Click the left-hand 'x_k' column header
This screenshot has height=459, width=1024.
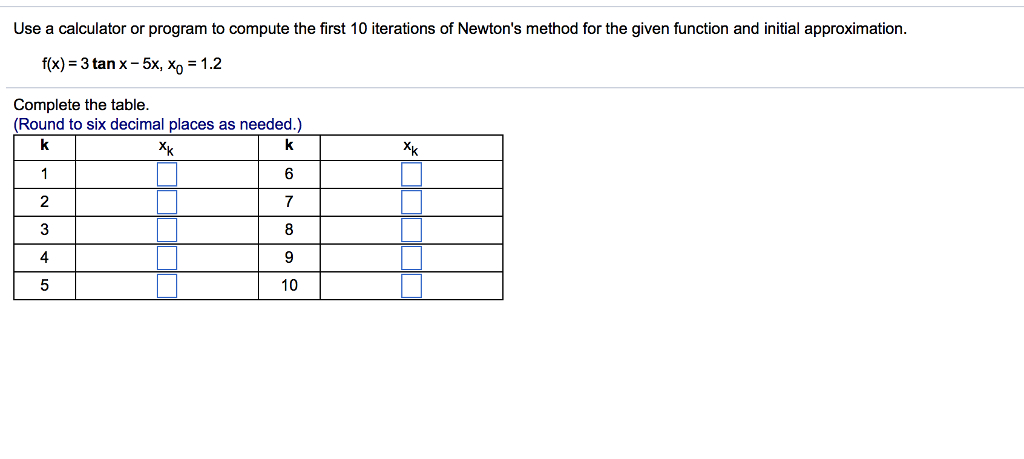point(166,148)
